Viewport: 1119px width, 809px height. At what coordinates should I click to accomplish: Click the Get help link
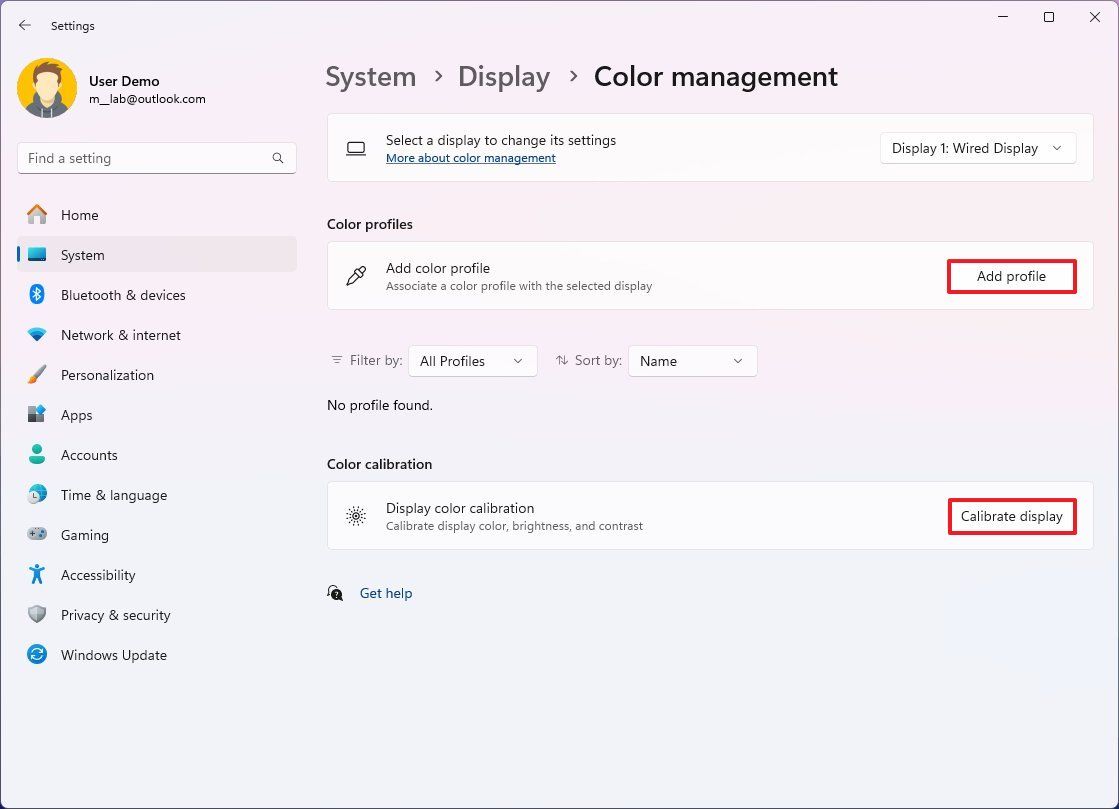pos(386,593)
